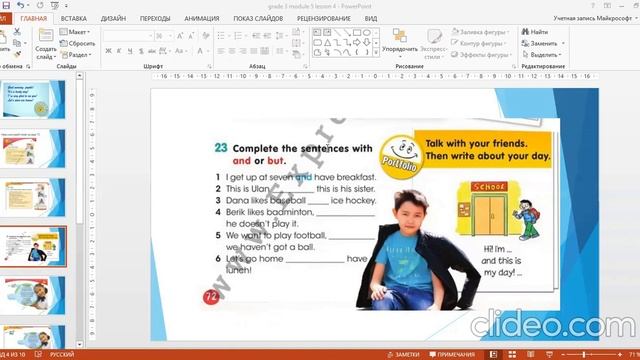Image resolution: width=640 pixels, height=360 pixels.
Task: Align text to the left
Action: [x=221, y=51]
